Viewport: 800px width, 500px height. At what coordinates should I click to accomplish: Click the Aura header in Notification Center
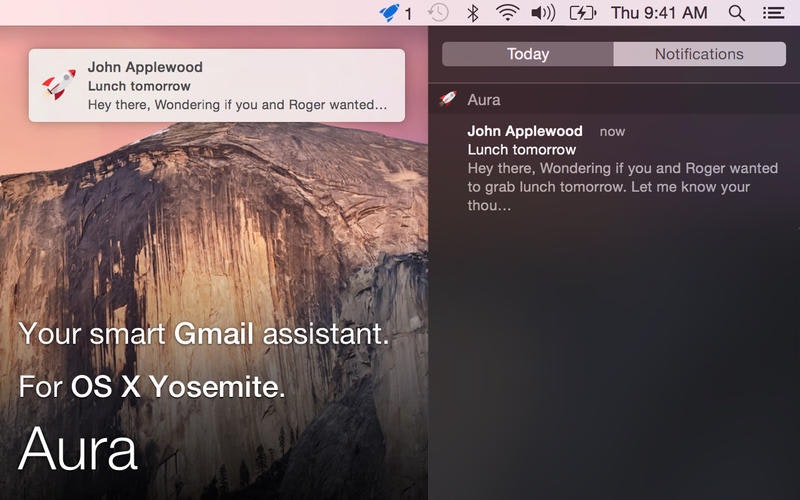614,99
